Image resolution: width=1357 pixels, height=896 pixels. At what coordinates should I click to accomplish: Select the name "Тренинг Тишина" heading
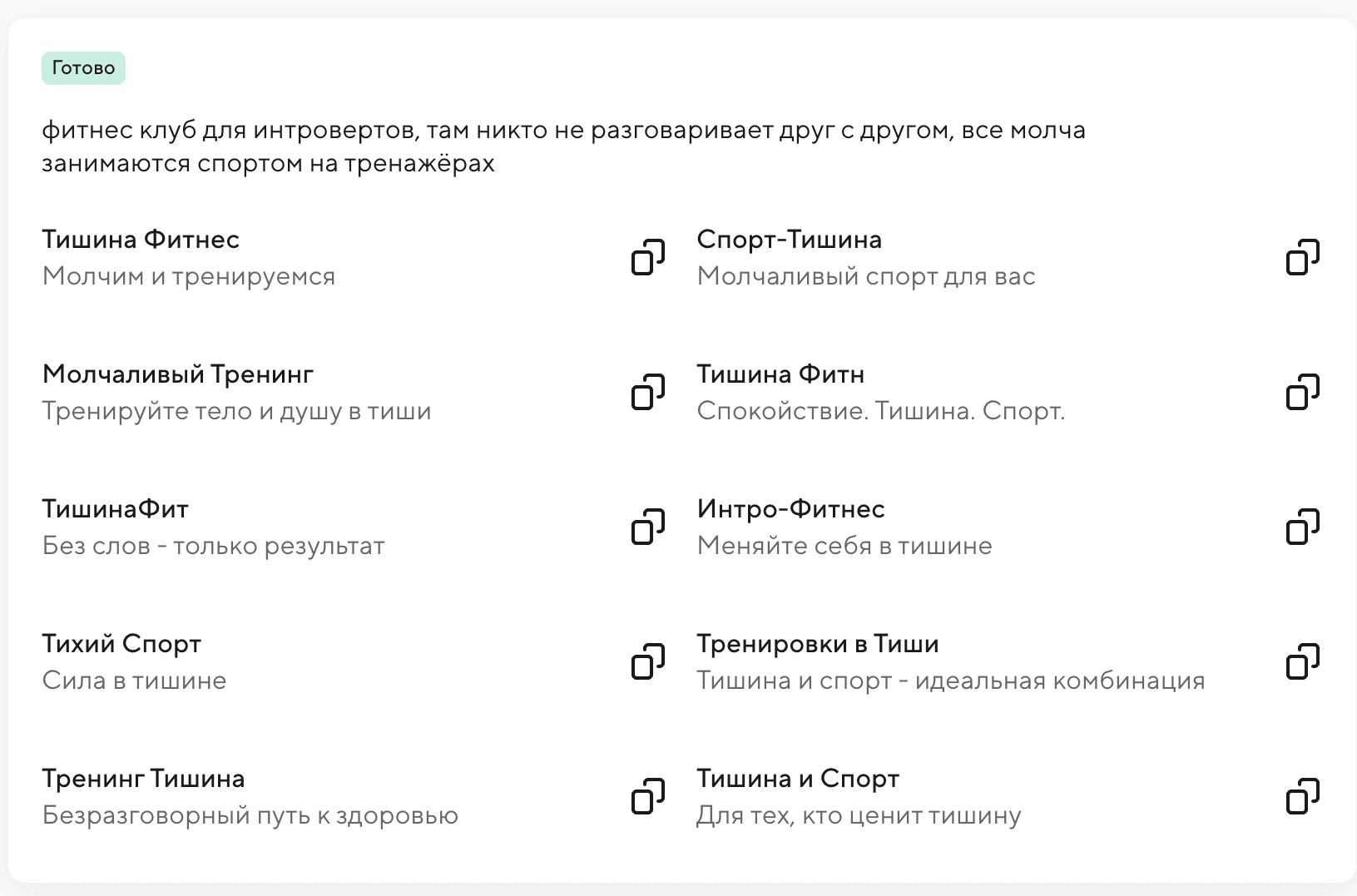point(143,778)
